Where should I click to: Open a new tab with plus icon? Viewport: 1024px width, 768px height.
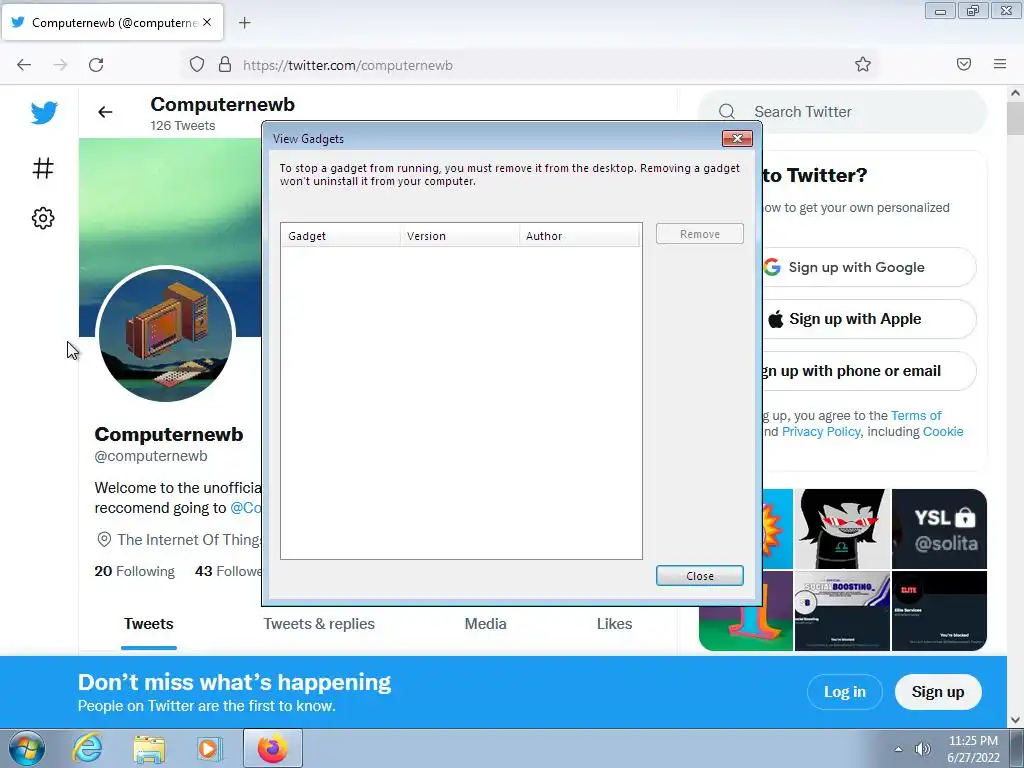click(x=244, y=23)
